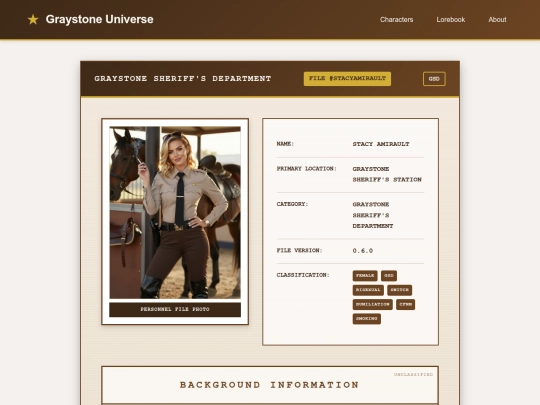Click the GRAYSTONE SHERIFF'S STATION location value
Screen dimensions: 540x405
[x=387, y=174]
